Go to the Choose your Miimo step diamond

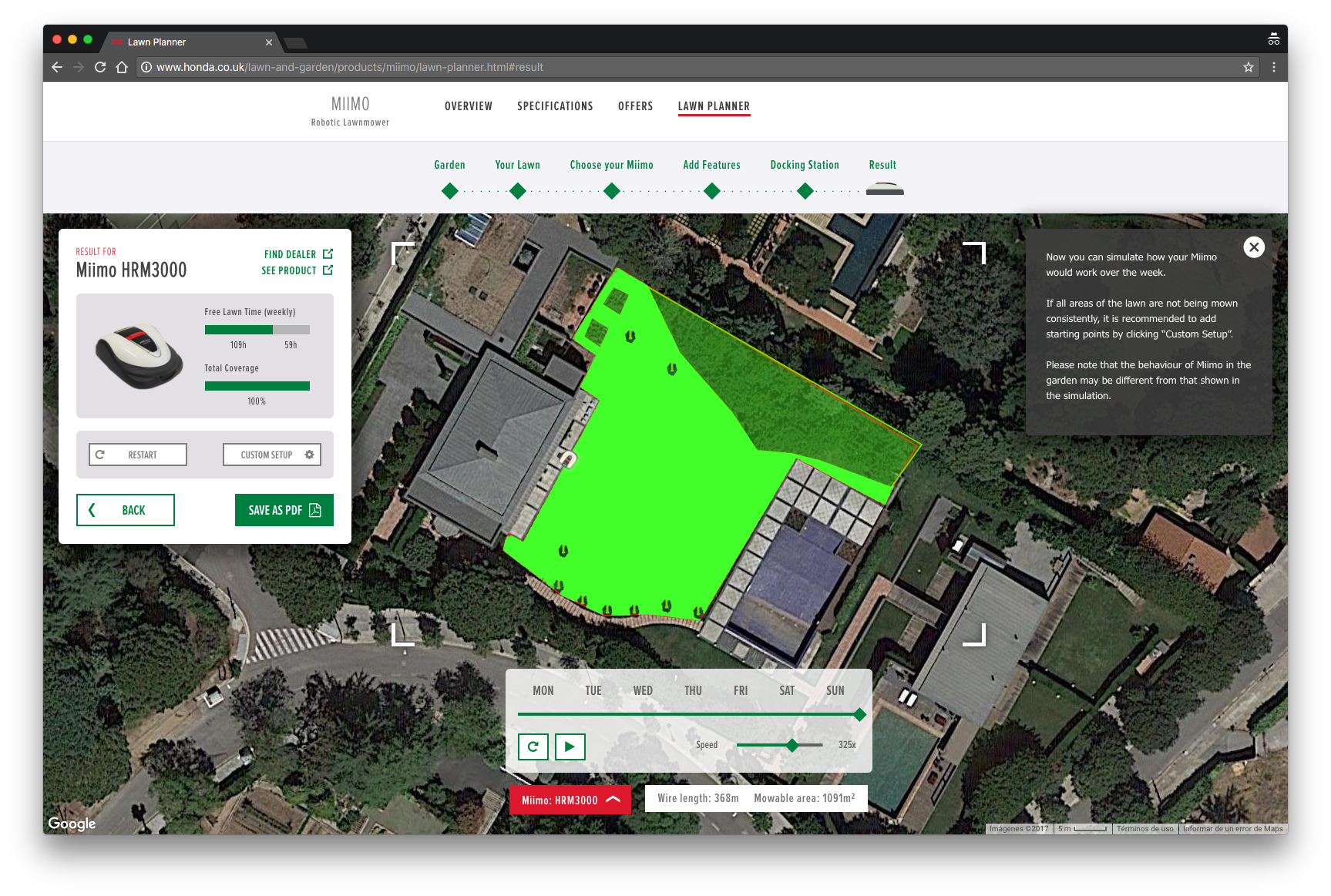(612, 191)
